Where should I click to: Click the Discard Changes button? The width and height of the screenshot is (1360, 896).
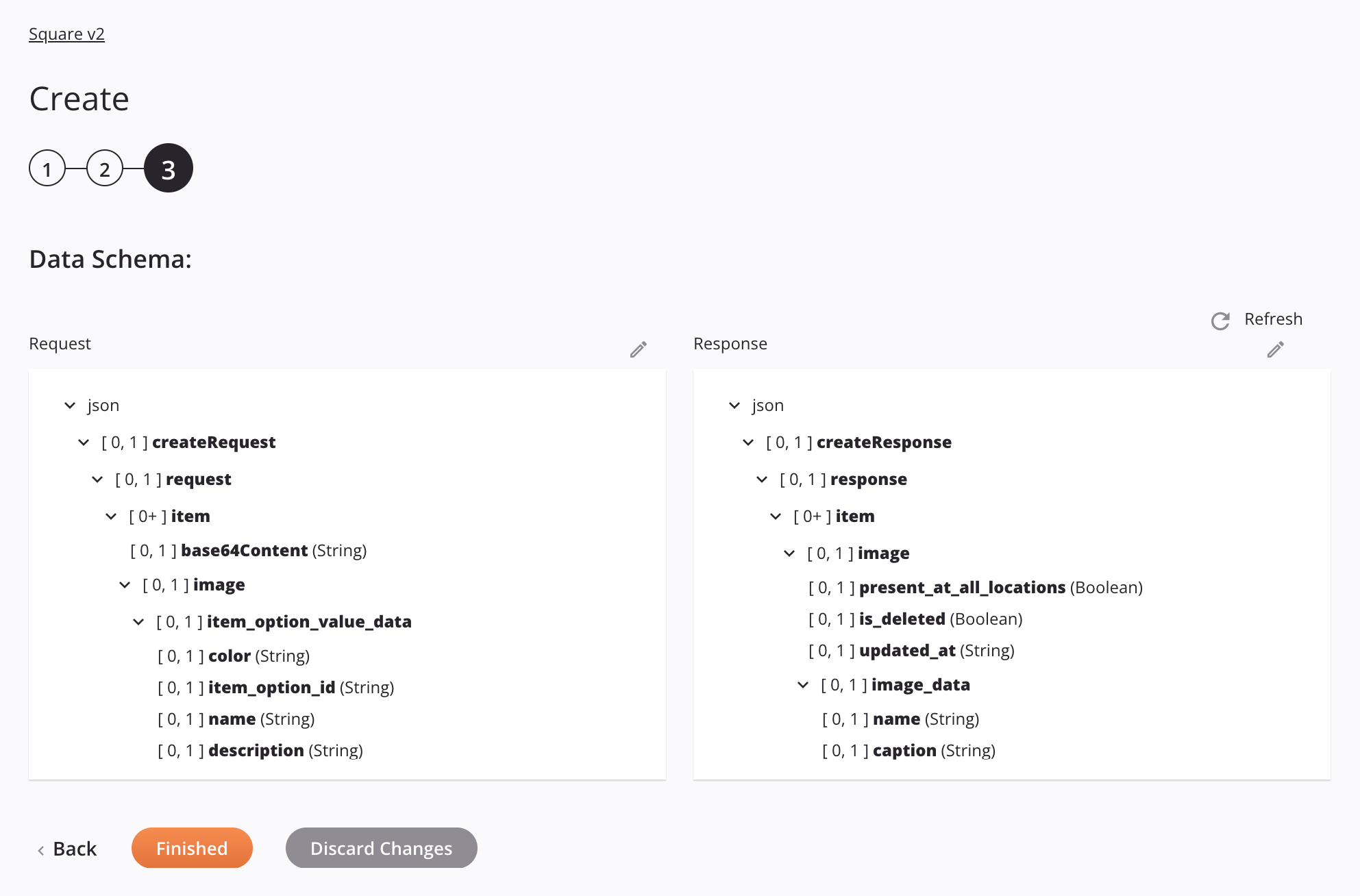[x=381, y=848]
